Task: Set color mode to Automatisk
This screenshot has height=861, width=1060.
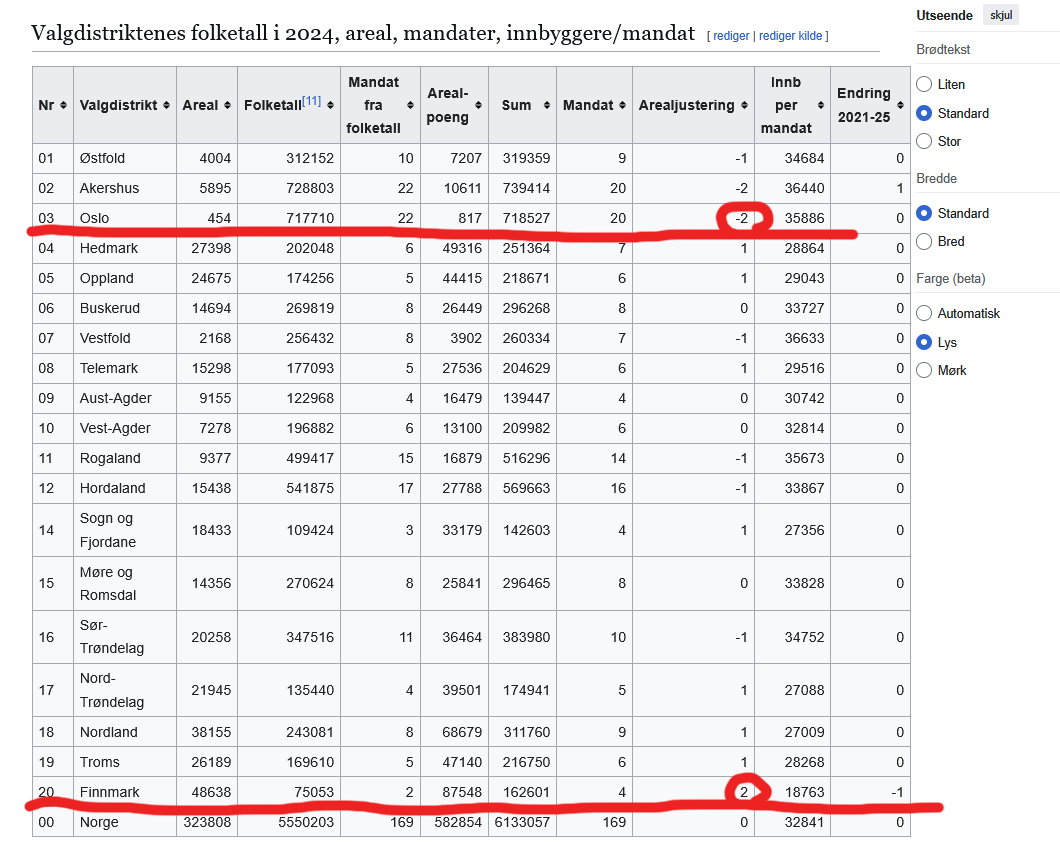Action: [x=925, y=314]
